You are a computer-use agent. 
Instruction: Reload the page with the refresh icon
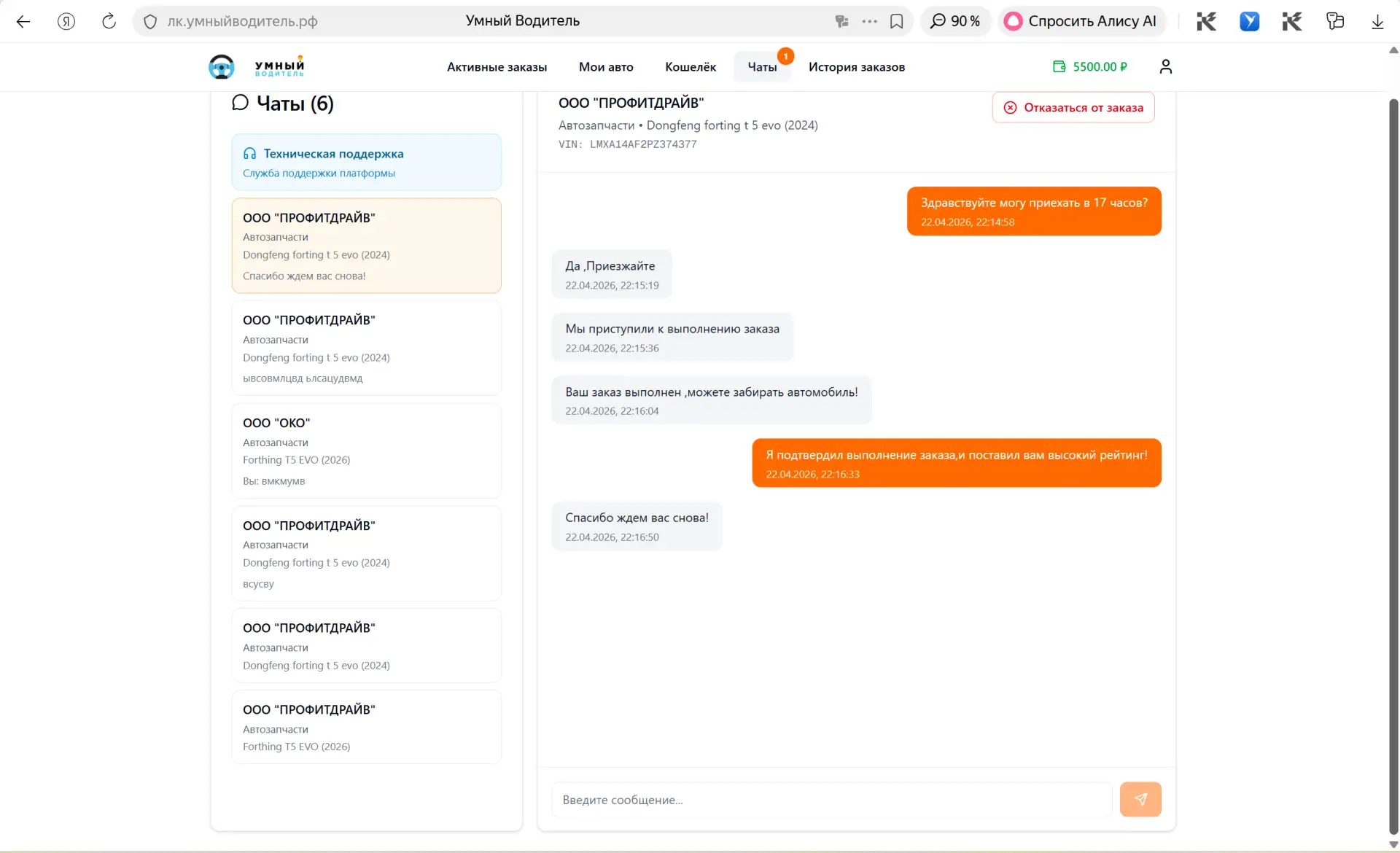click(109, 21)
